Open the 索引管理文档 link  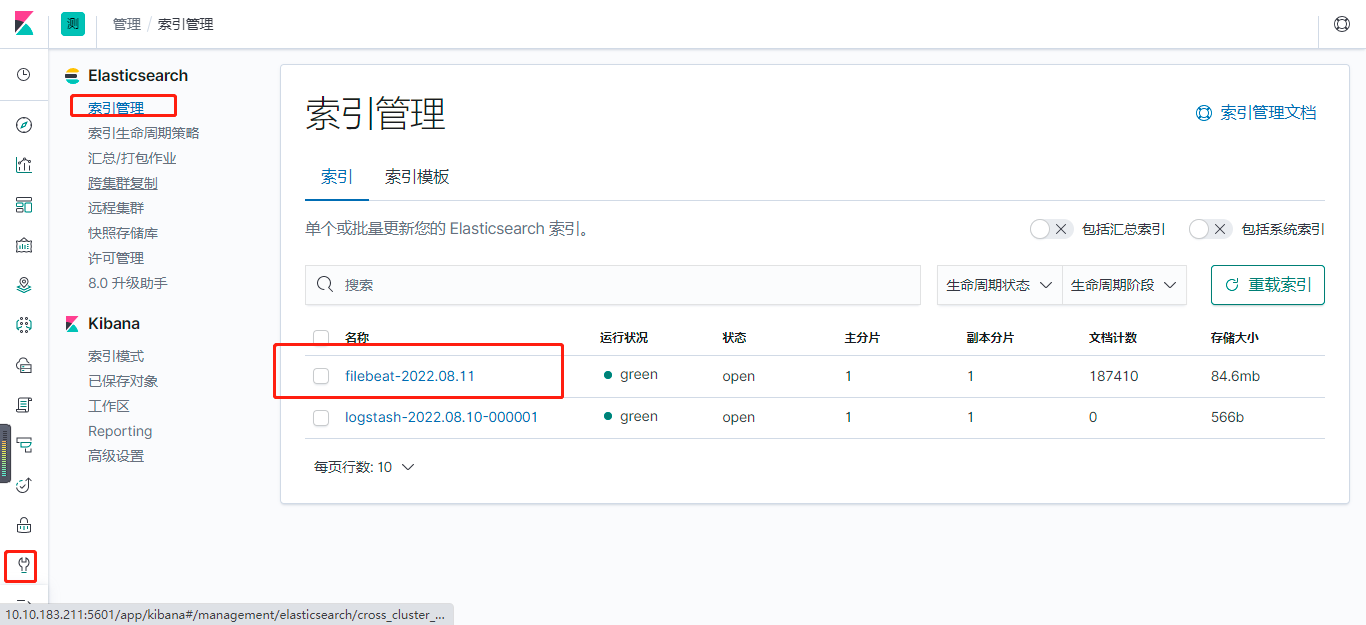(1268, 113)
